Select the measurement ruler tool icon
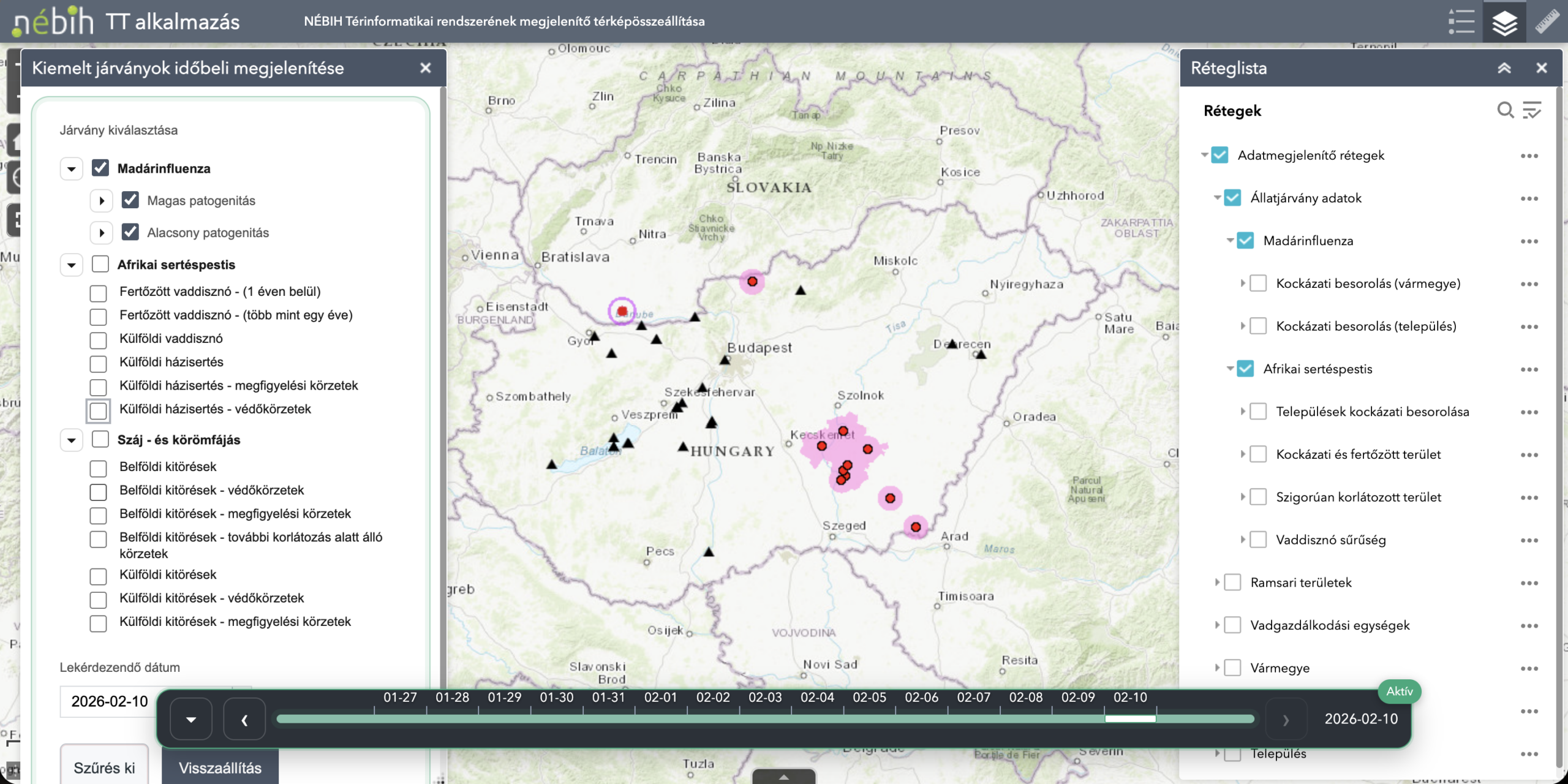This screenshot has width=1568, height=784. 1547,21
